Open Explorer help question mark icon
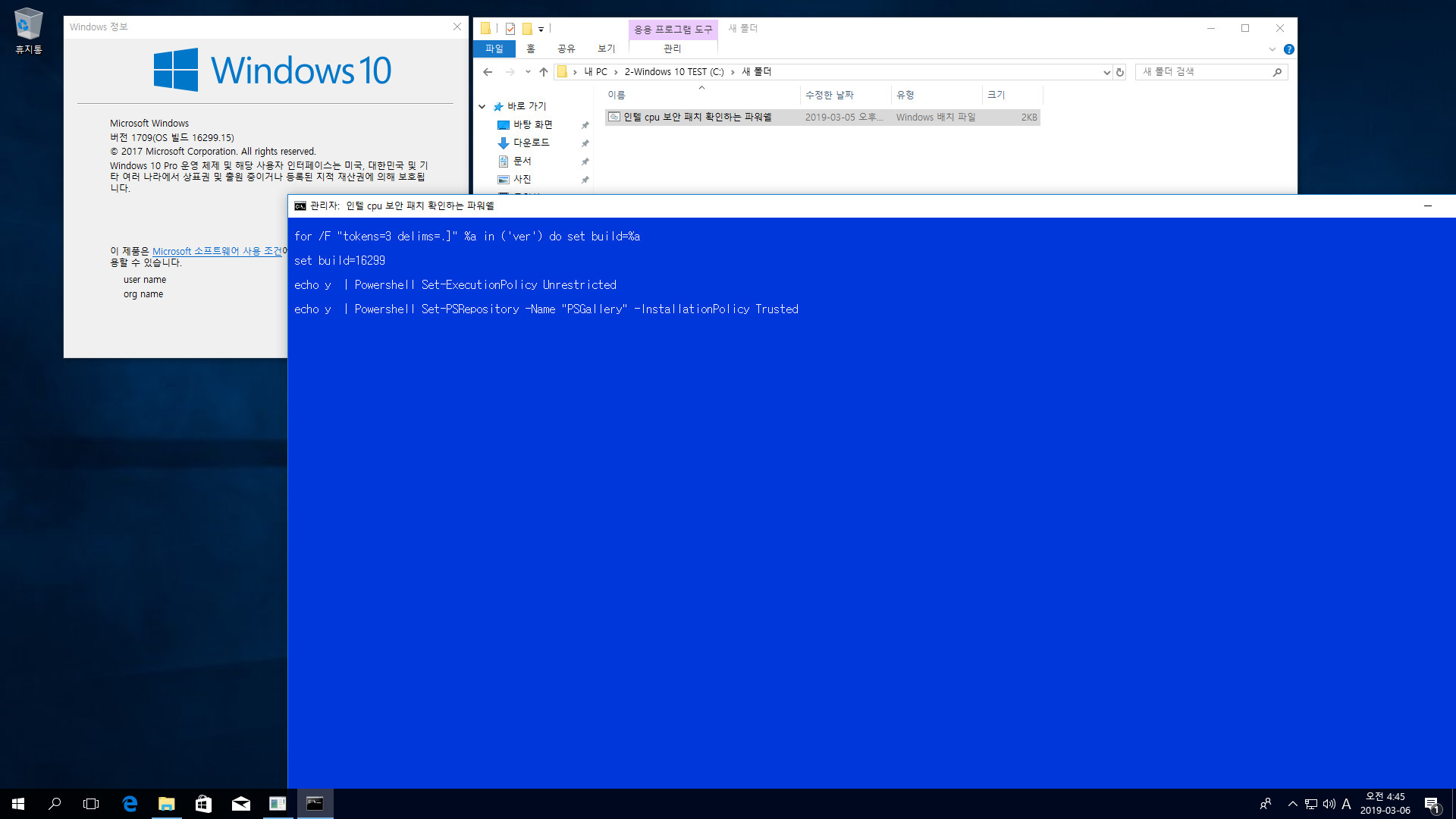The height and width of the screenshot is (819, 1456). tap(1288, 49)
